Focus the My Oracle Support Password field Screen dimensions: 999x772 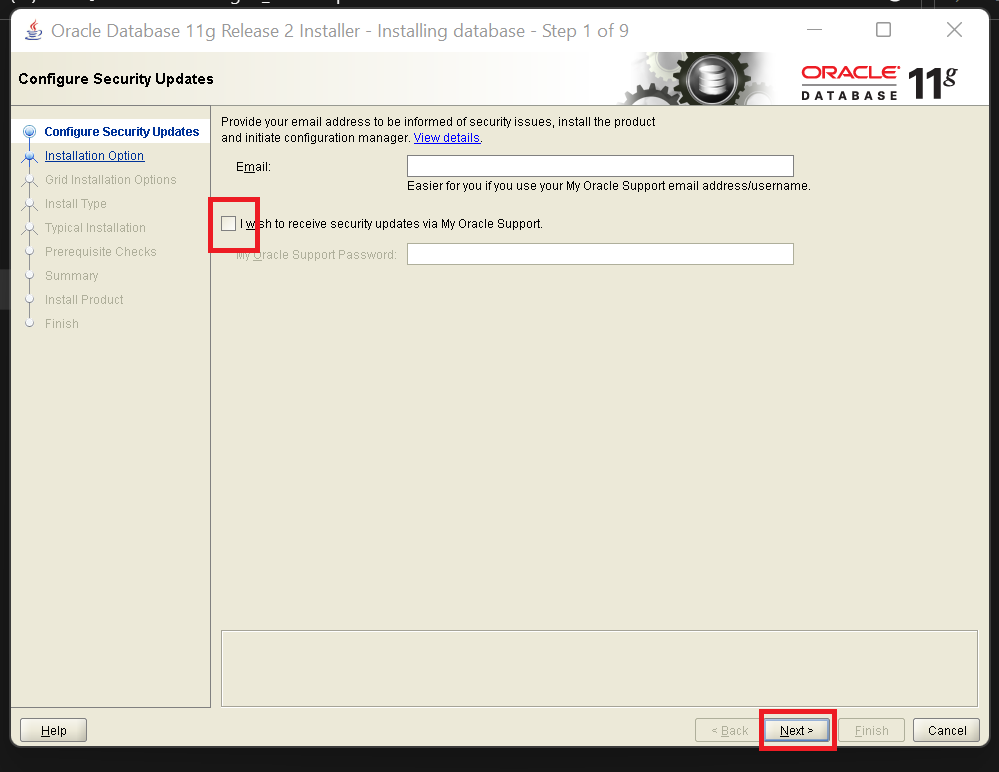(600, 254)
